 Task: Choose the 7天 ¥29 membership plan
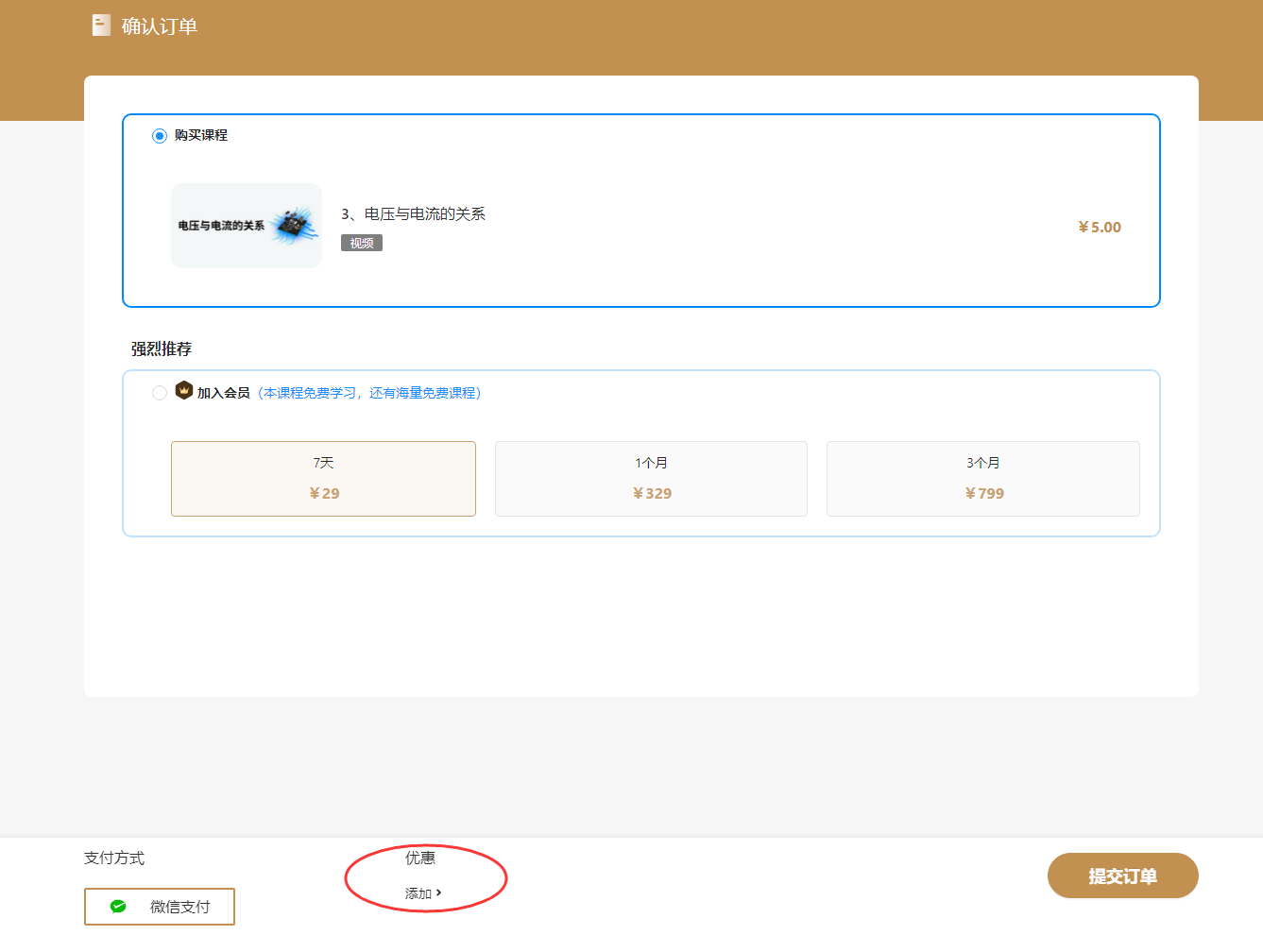323,479
